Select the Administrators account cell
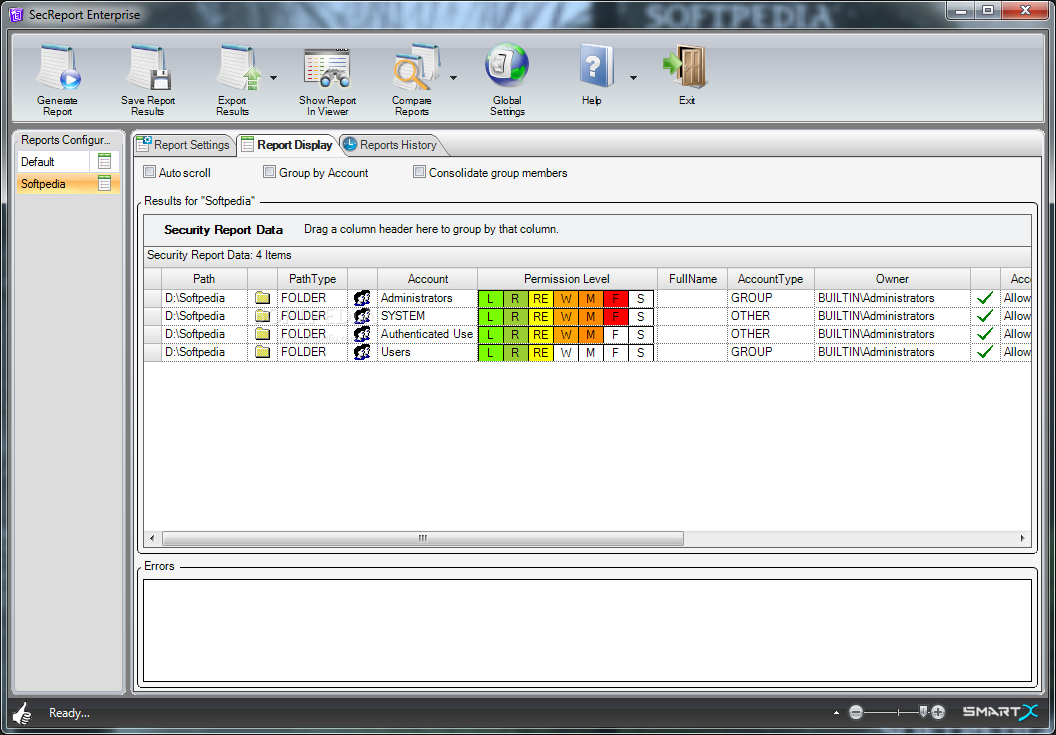The image size is (1056, 735). click(428, 298)
